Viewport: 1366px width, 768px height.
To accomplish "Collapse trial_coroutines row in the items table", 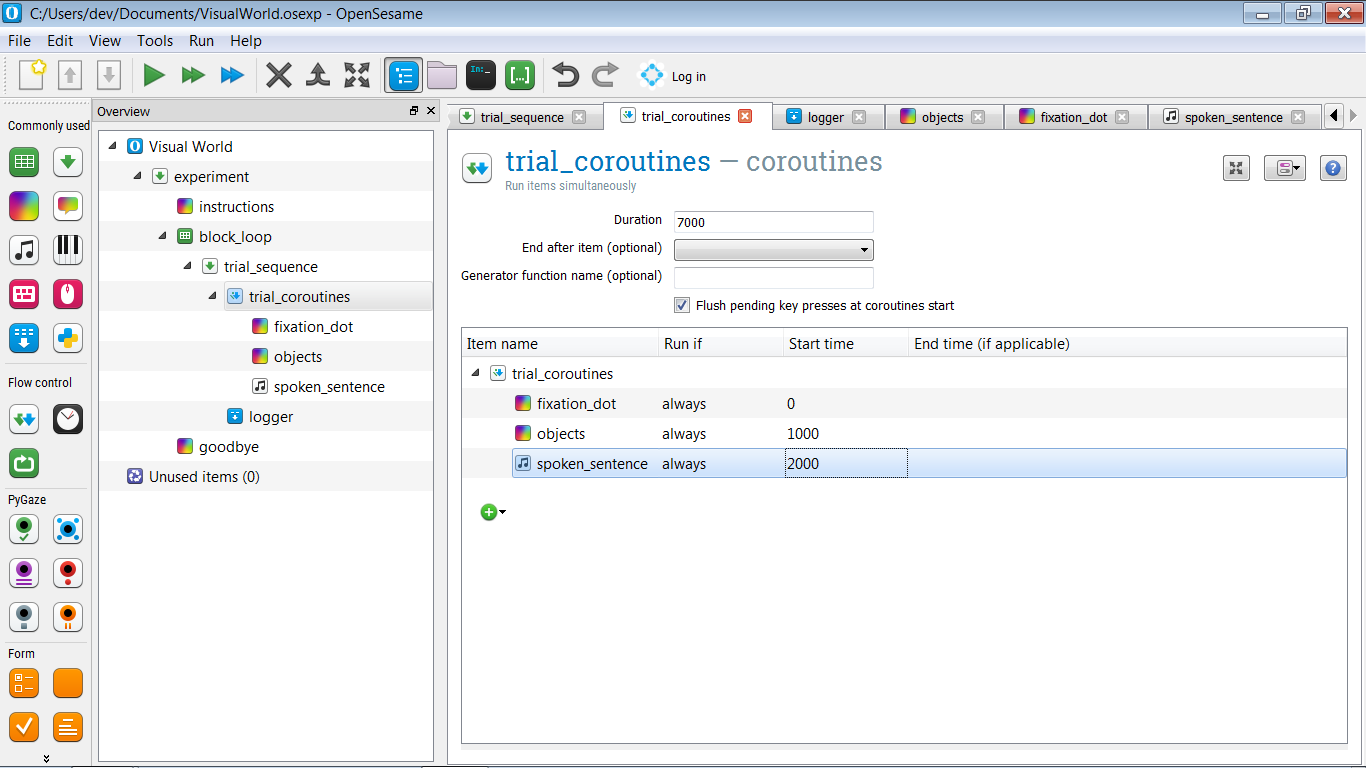I will point(474,373).
